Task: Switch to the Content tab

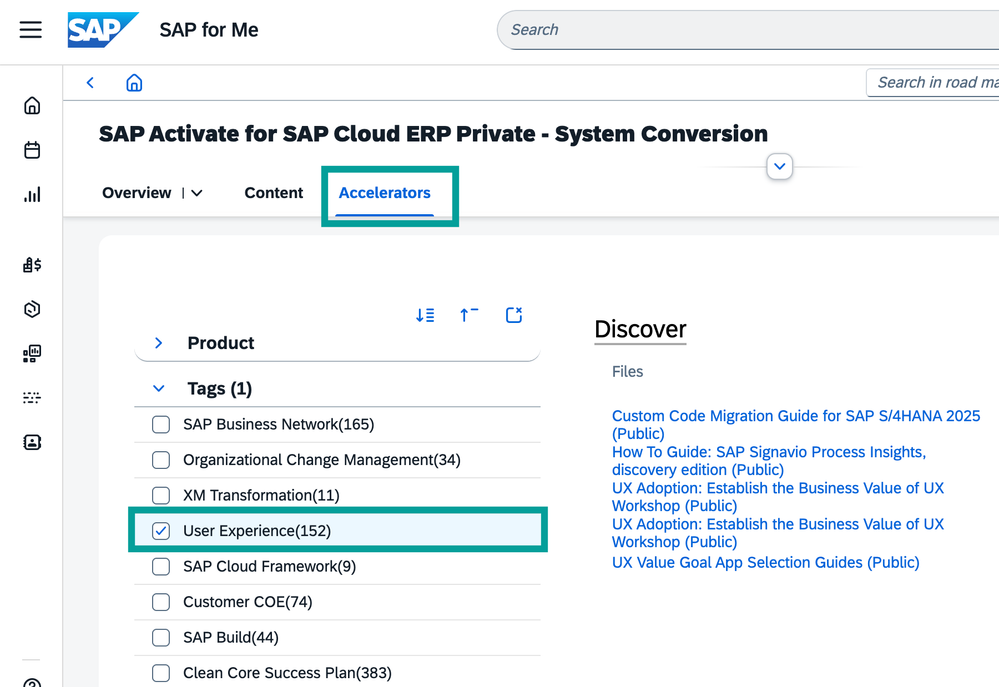Action: pyautogui.click(x=273, y=193)
